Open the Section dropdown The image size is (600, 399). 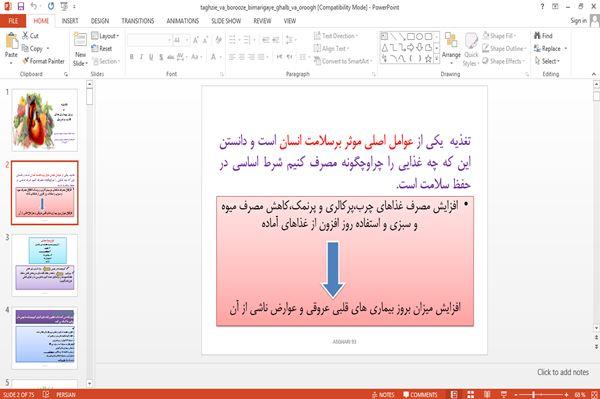point(106,61)
